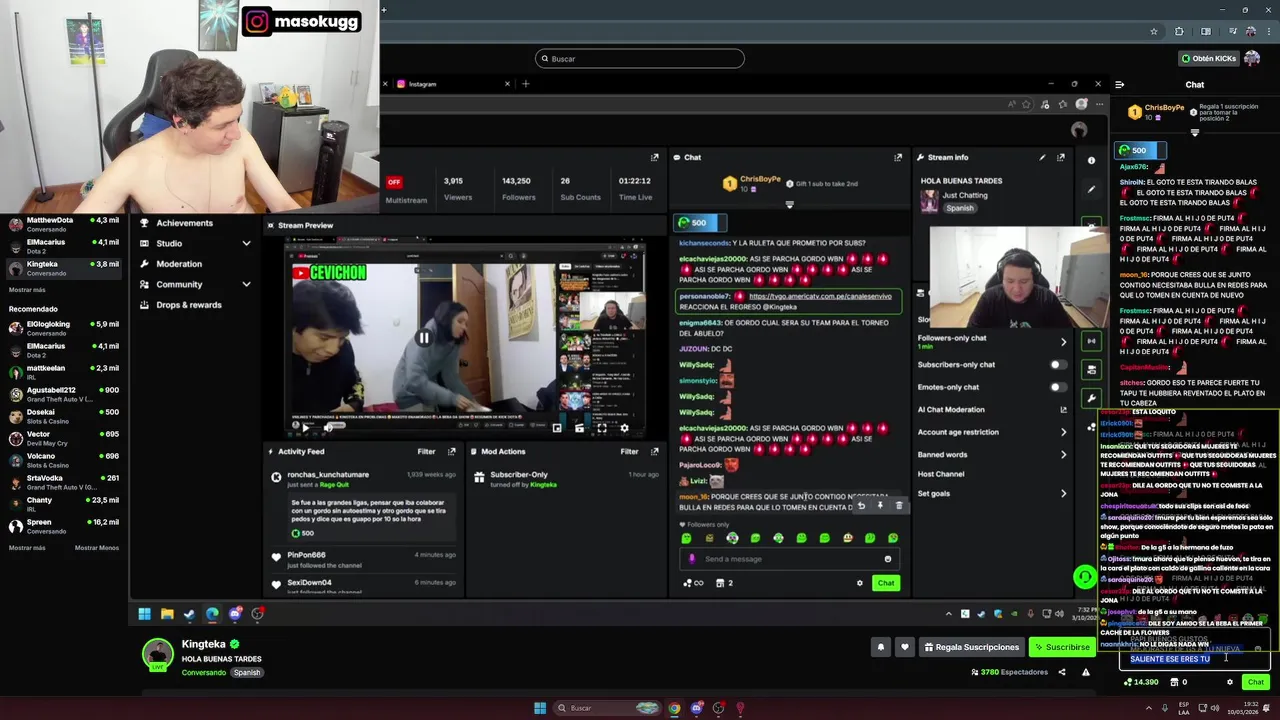Pin the hovered moon_16 chat message

tap(880, 506)
